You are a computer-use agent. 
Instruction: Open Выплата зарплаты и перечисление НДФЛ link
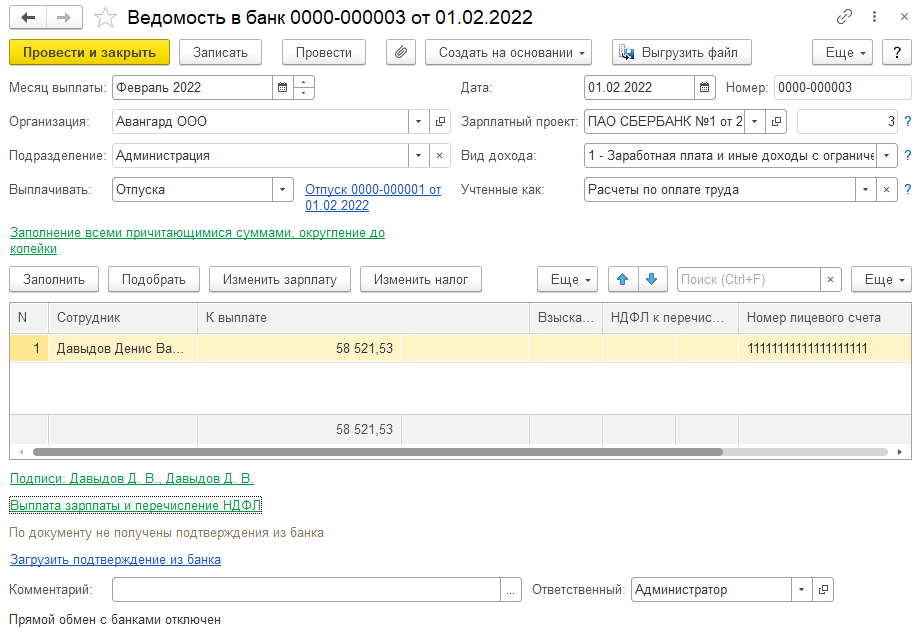pyautogui.click(x=136, y=505)
